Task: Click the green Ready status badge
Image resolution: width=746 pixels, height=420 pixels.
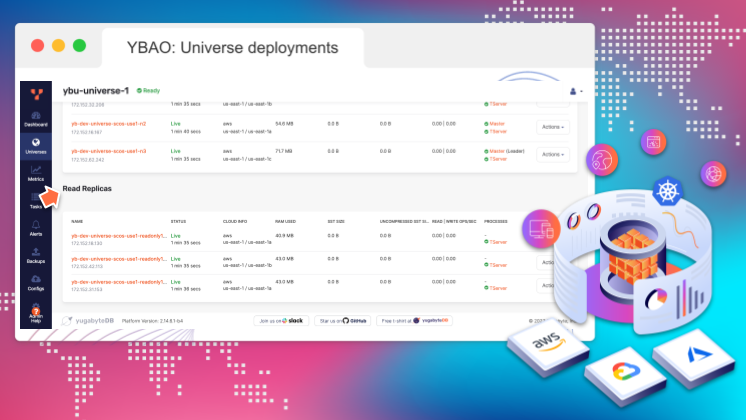Action: (x=148, y=90)
